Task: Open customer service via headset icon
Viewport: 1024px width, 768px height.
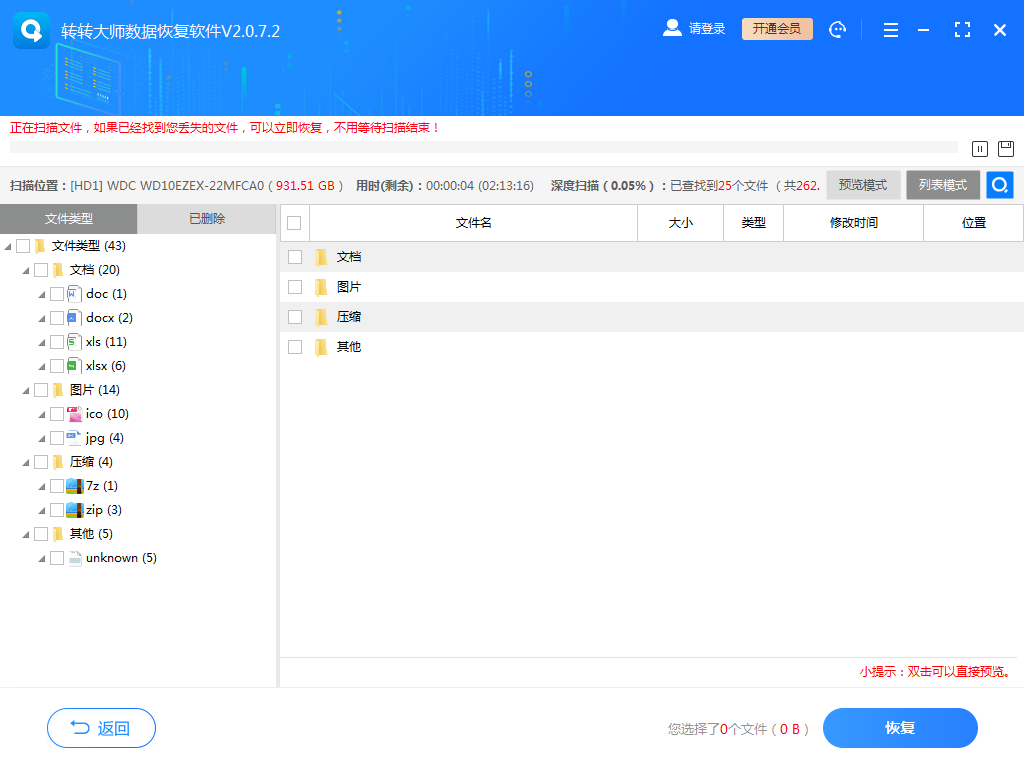Action: (x=837, y=29)
